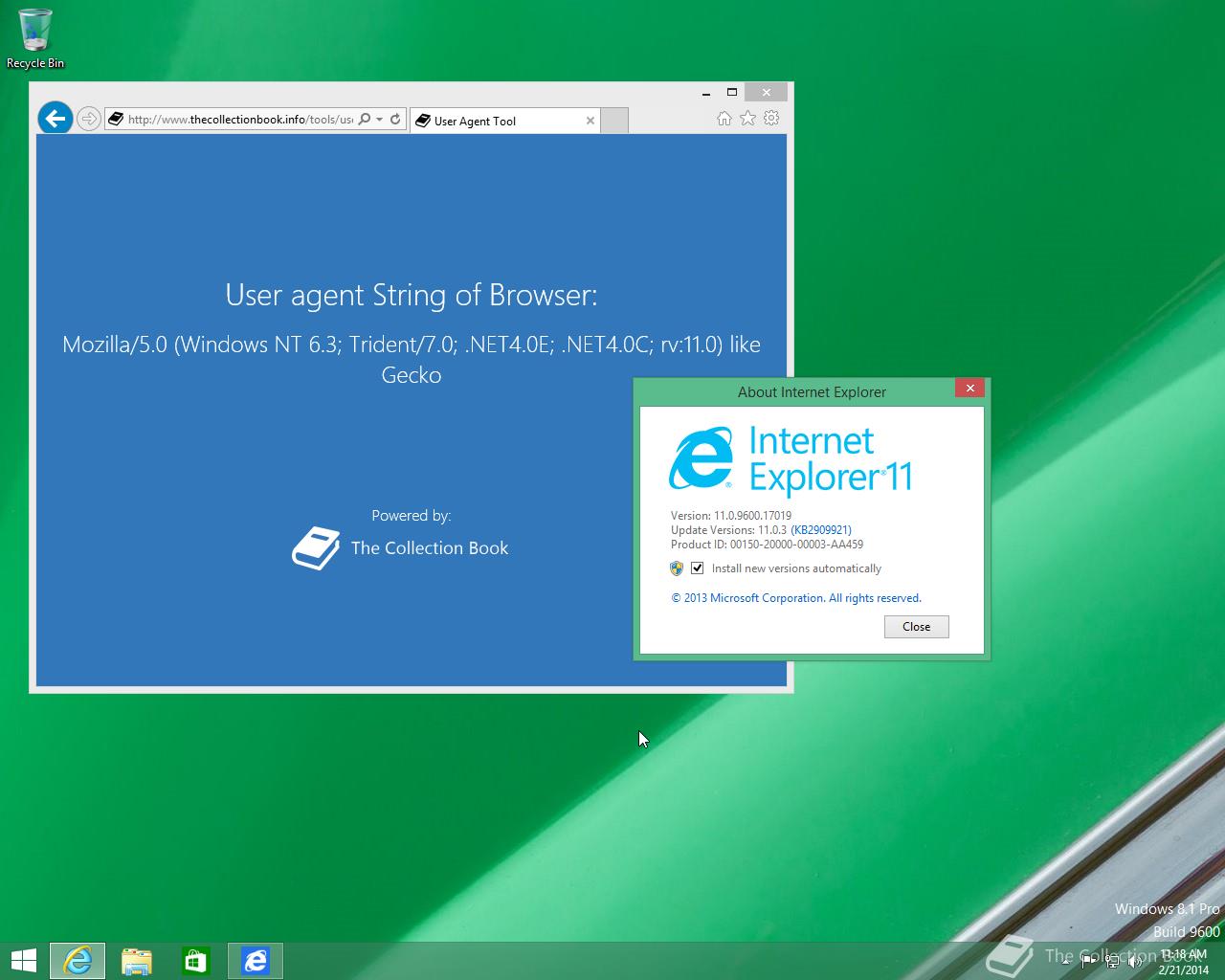
Task: Close About dialog with red X
Action: coord(970,388)
